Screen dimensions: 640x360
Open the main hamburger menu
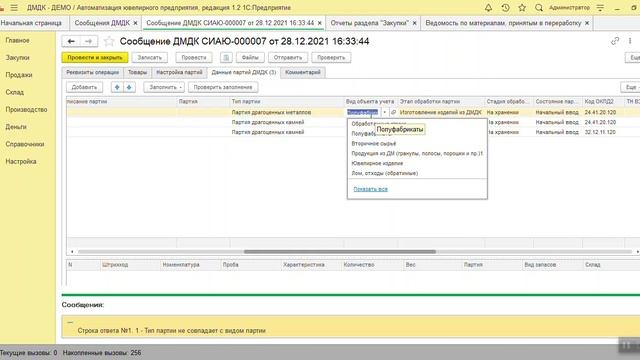click(x=14, y=8)
